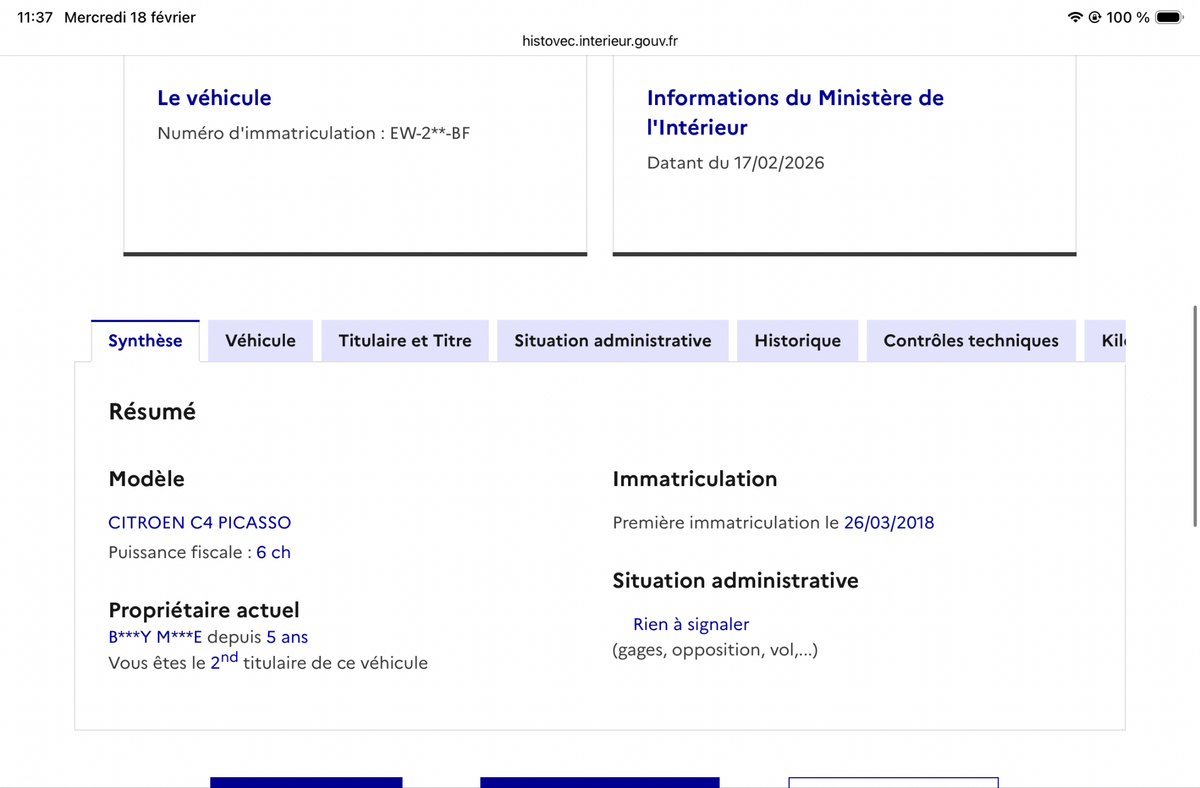The width and height of the screenshot is (1200, 788).
Task: Click the Résumé heading
Action: click(152, 411)
